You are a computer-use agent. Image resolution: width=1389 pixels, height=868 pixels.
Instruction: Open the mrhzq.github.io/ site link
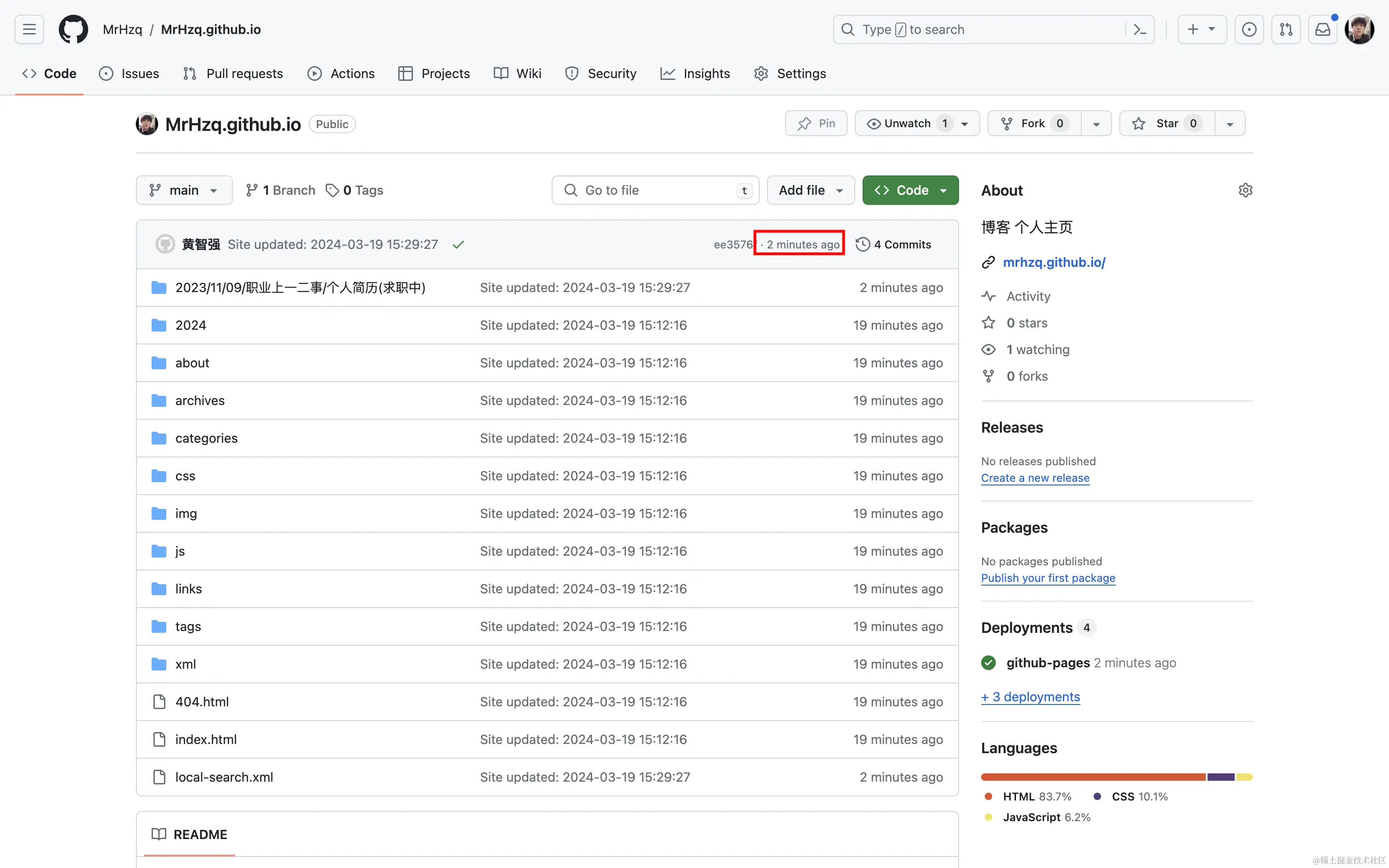tap(1054, 262)
